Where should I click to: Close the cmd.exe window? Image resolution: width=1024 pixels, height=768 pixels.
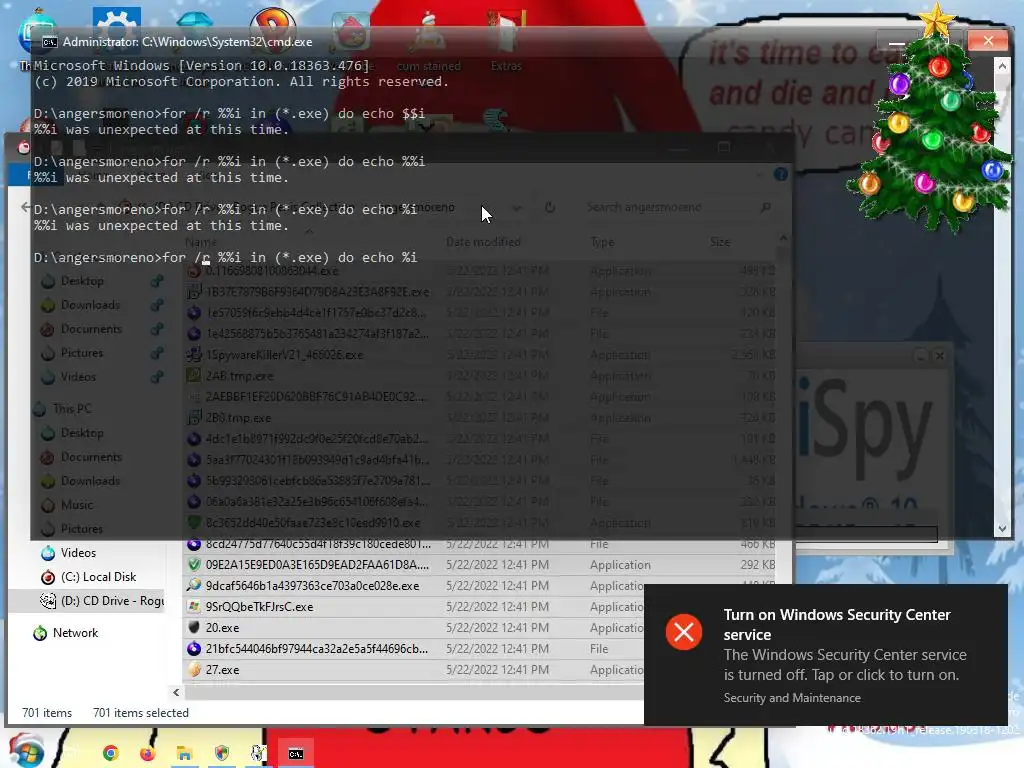(988, 41)
